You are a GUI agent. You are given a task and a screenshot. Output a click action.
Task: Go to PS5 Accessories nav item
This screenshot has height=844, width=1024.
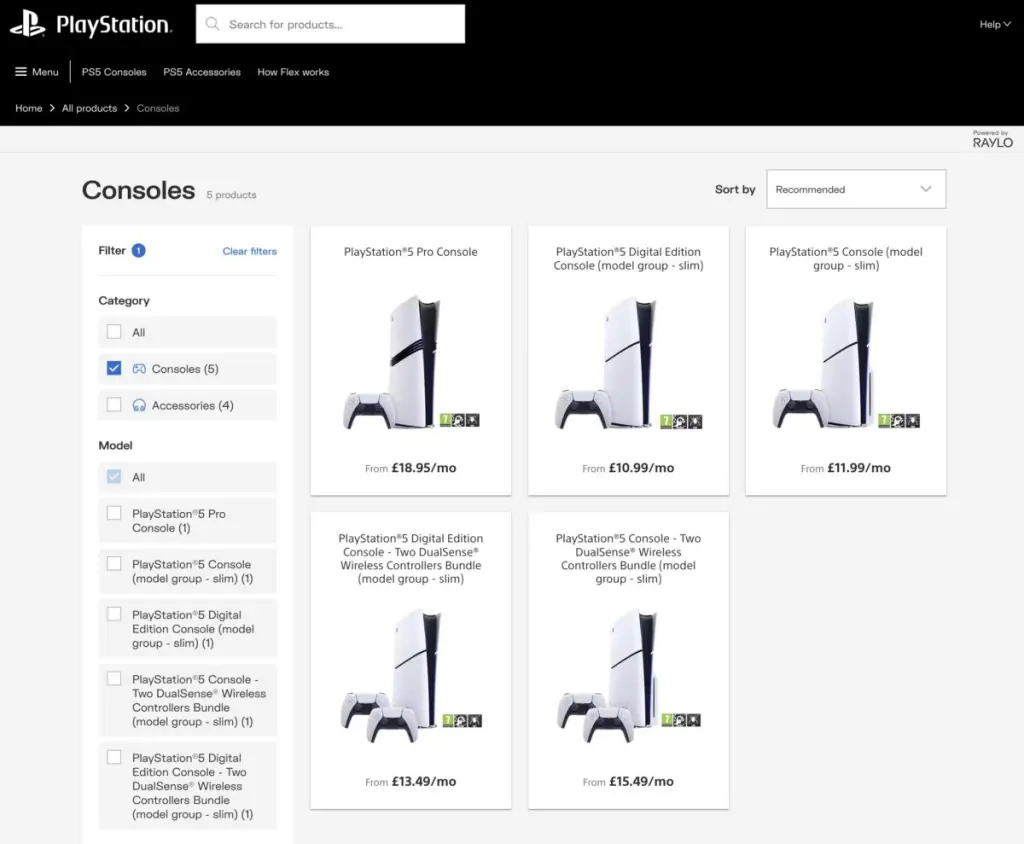click(202, 72)
